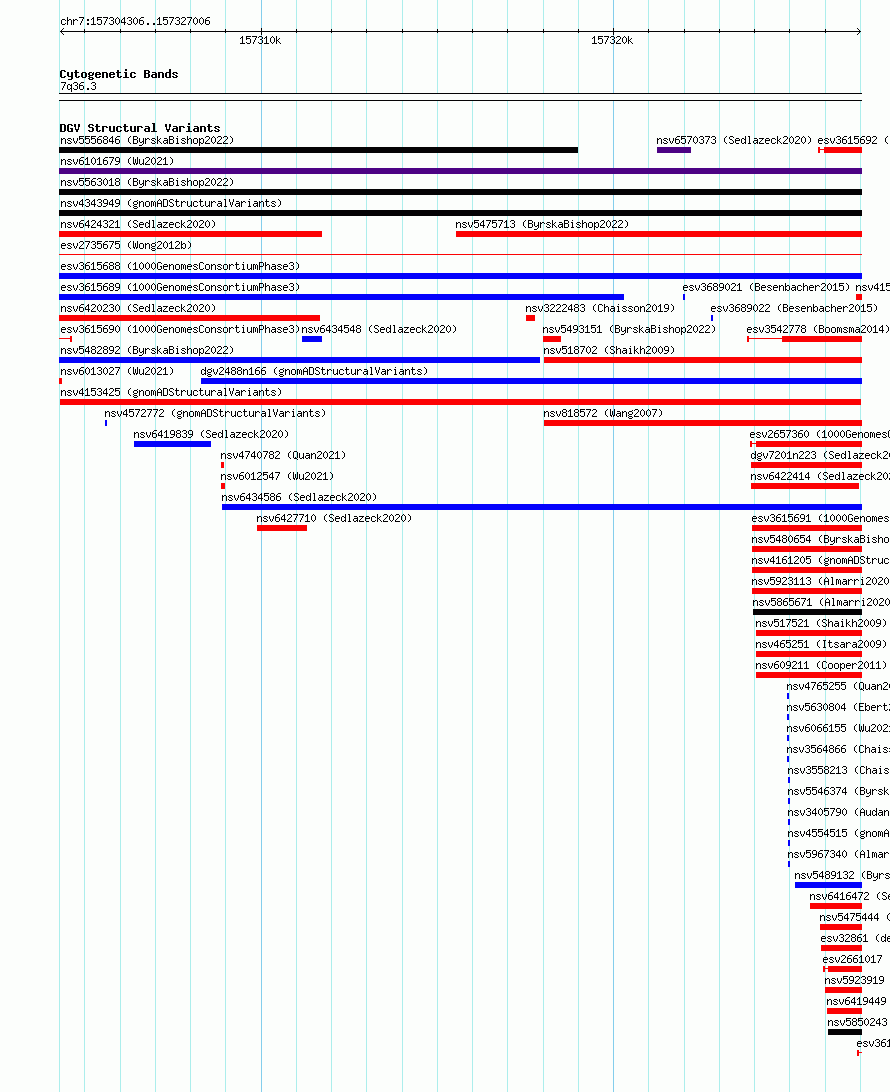This screenshot has height=1092, width=890.
Task: Select the nsv6101679 (Wu2021) label
Action: click(117, 162)
